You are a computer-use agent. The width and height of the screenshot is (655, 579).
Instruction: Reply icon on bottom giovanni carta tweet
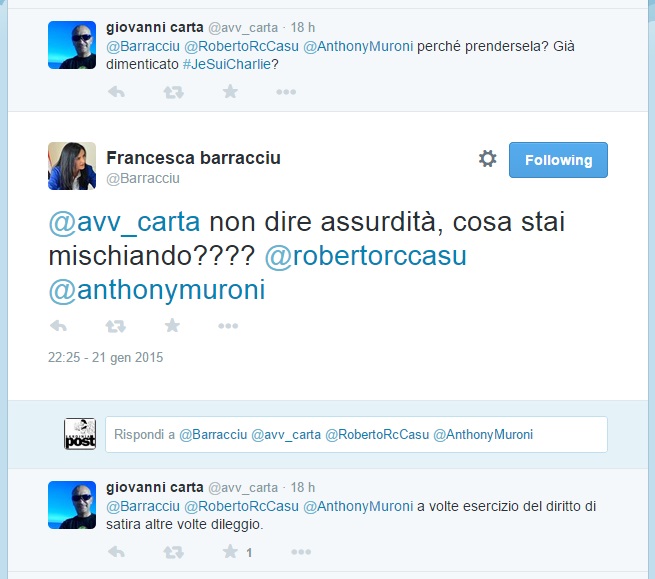pyautogui.click(x=116, y=552)
